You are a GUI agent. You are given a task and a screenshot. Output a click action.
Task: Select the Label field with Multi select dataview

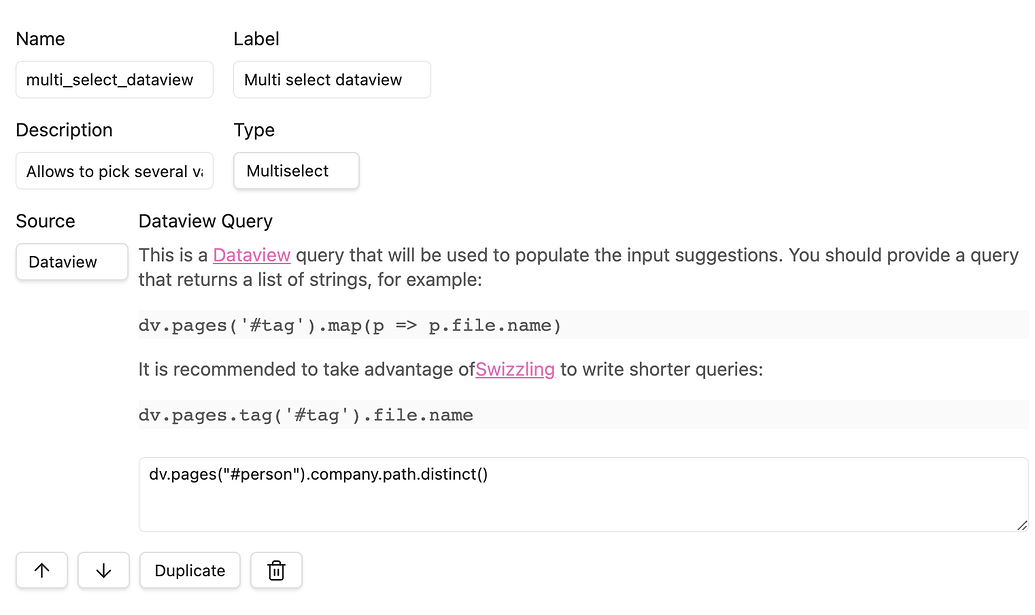coord(331,79)
